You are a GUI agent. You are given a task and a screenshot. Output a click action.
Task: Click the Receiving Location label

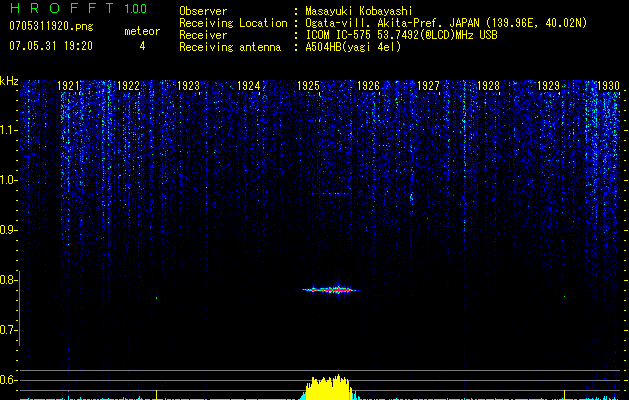(233, 23)
